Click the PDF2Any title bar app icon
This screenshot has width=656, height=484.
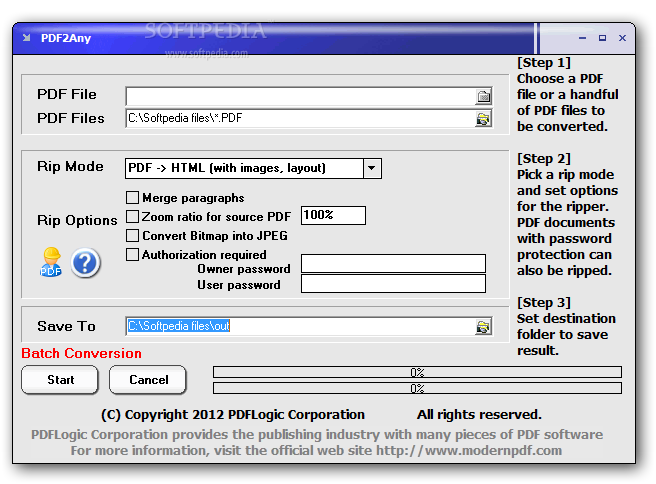[x=26, y=38]
